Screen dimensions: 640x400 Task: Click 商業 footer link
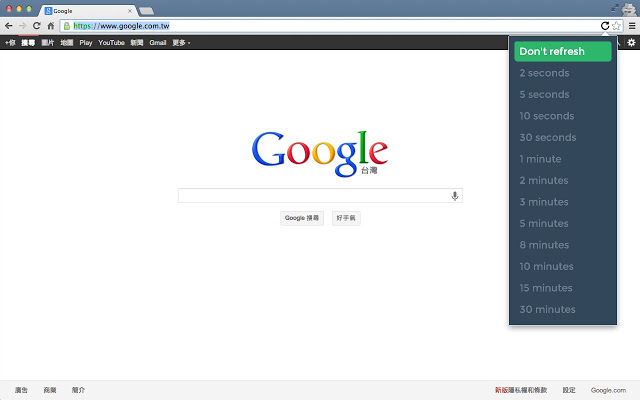50,390
